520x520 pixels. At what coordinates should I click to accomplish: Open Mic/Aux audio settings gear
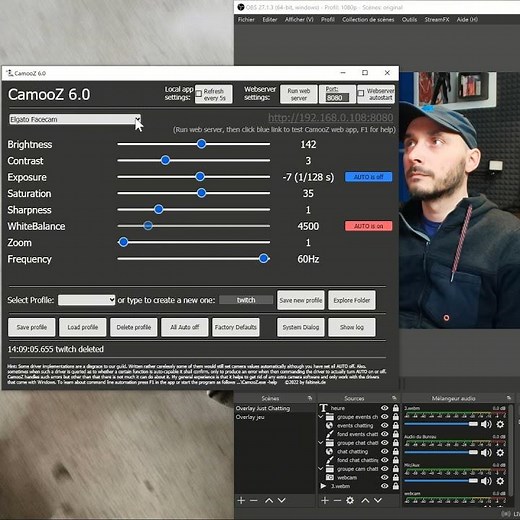coord(500,481)
